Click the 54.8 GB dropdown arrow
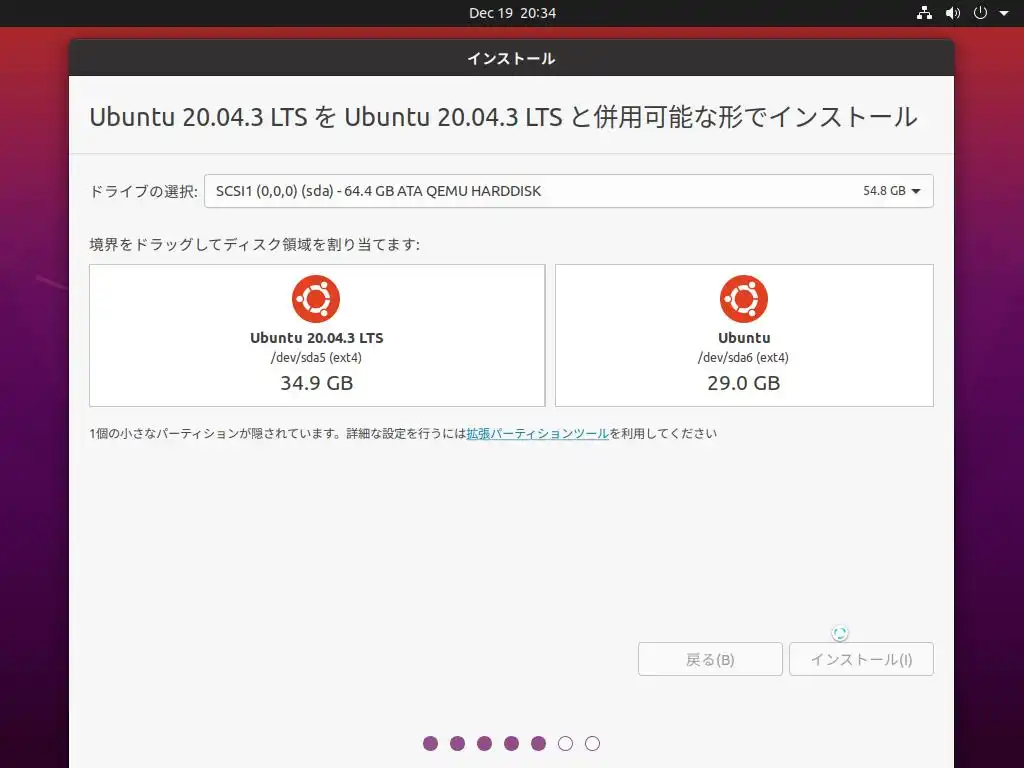This screenshot has width=1024, height=768. [916, 191]
